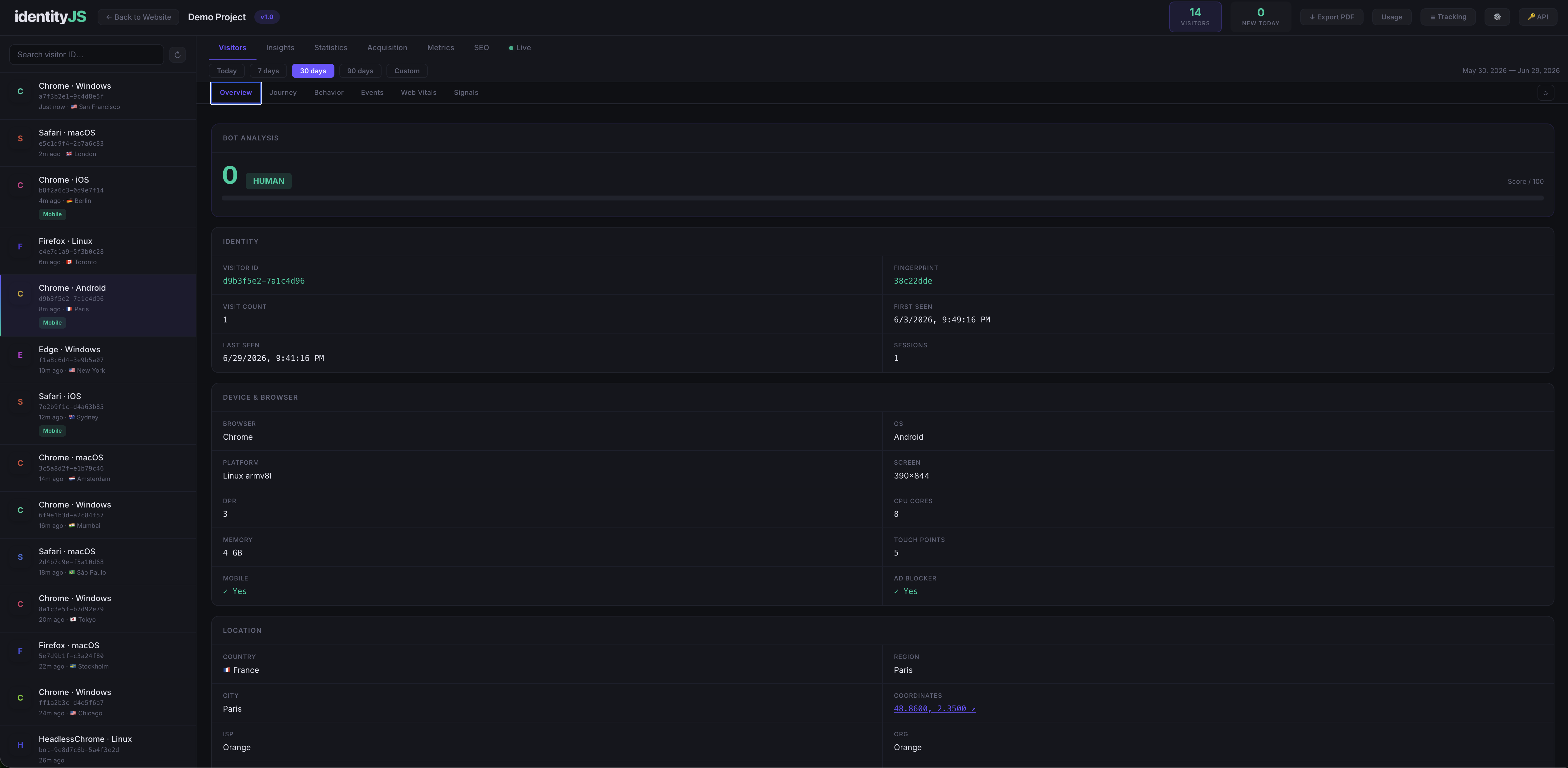Open the Metrics tab
The height and width of the screenshot is (768, 1568).
pos(440,47)
